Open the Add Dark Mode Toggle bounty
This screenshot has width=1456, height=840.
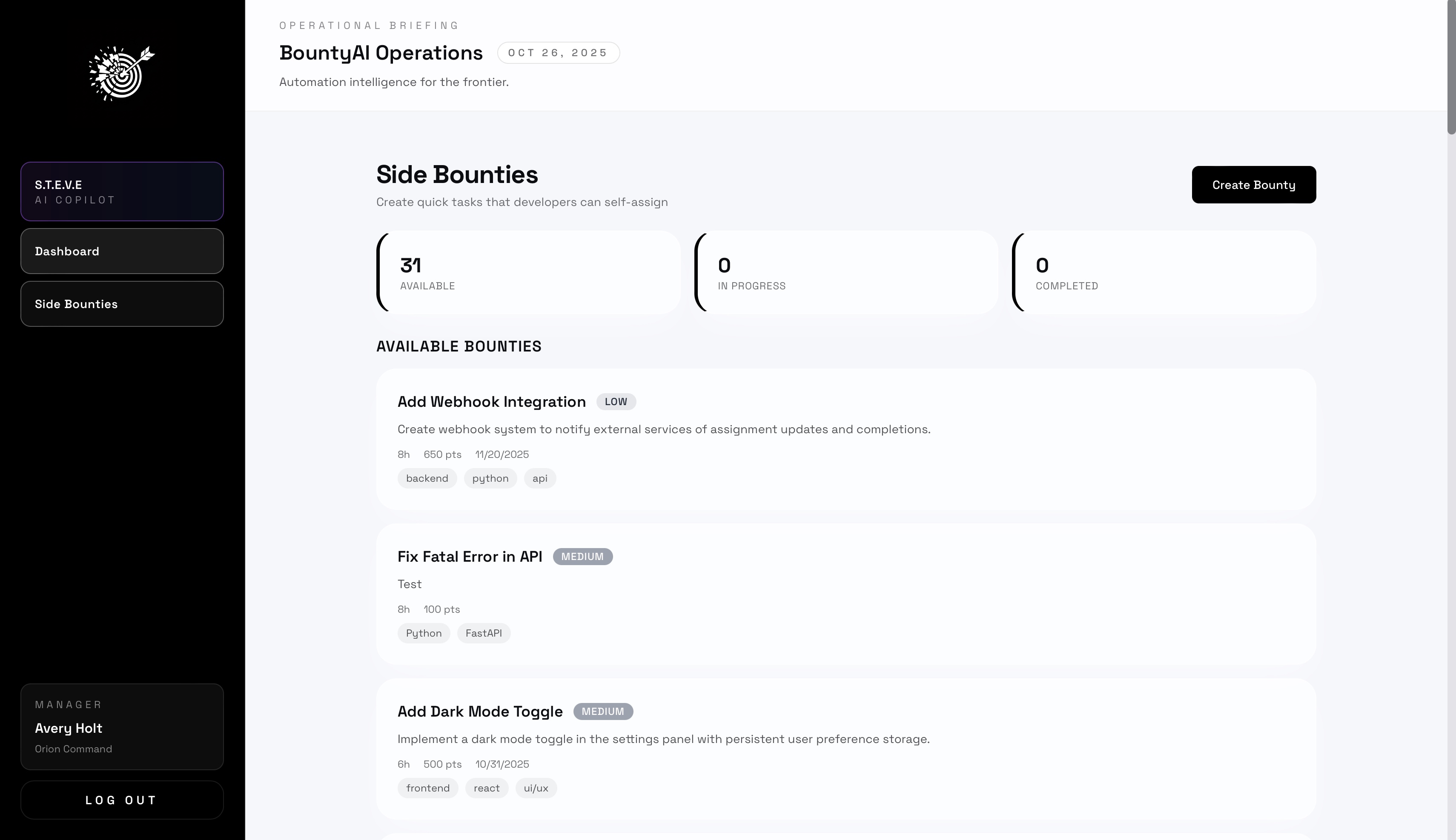click(479, 711)
